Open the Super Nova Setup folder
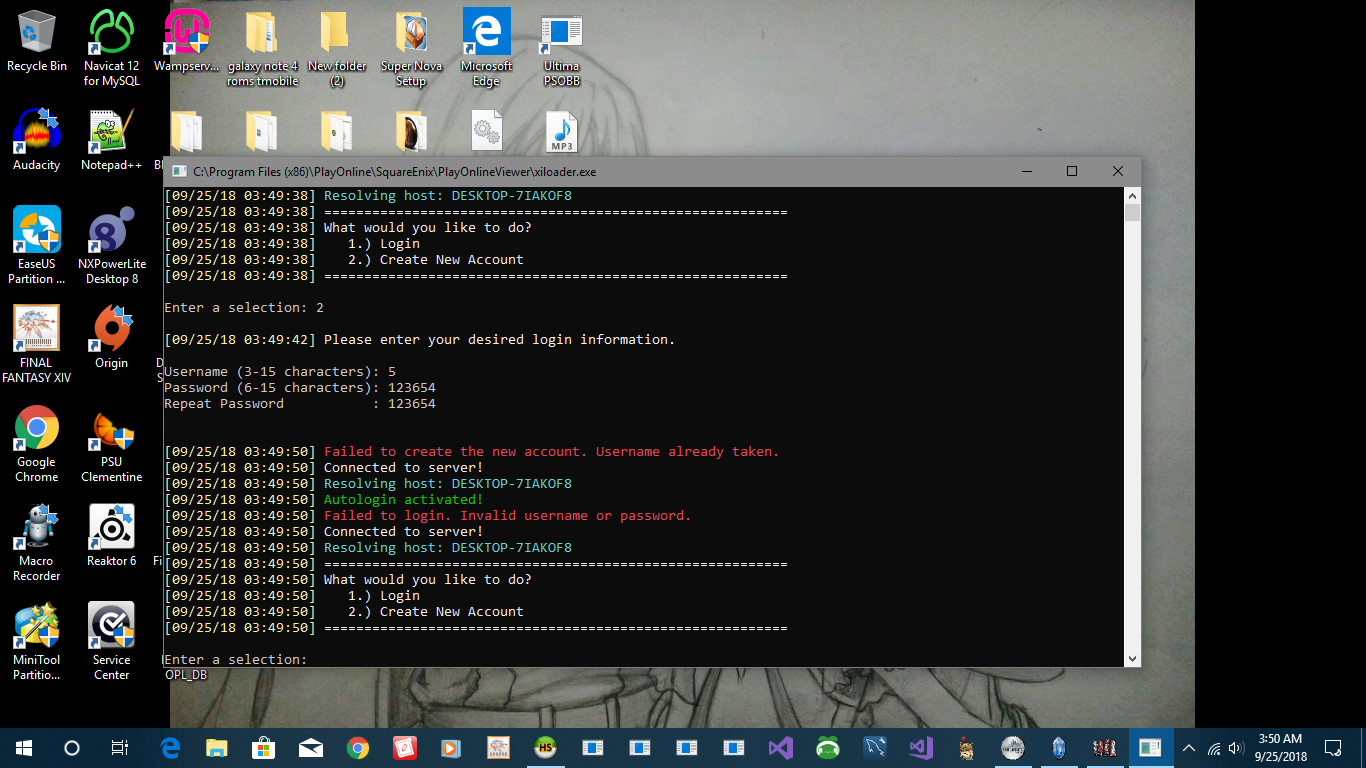 pos(411,34)
